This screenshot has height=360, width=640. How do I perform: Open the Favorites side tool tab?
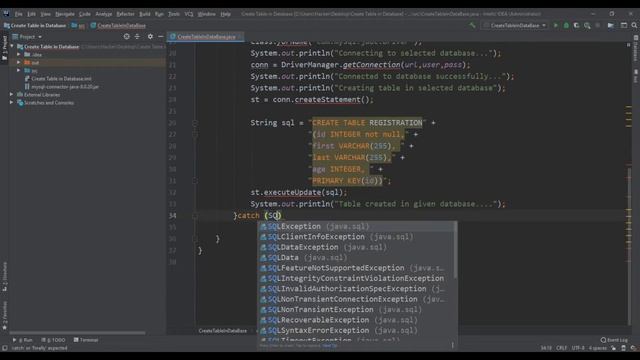click(x=4, y=315)
